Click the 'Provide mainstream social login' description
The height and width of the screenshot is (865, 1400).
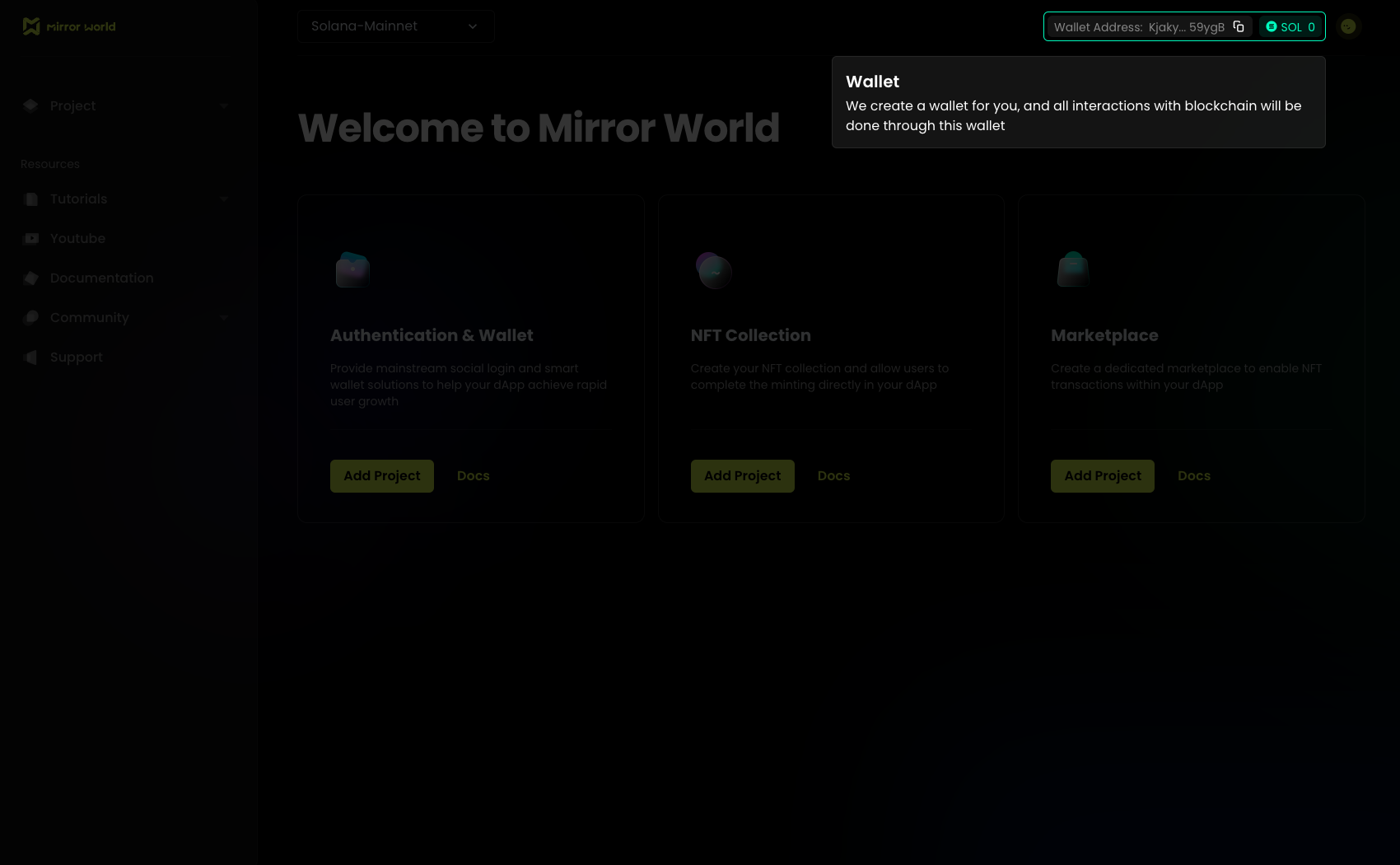click(x=469, y=385)
